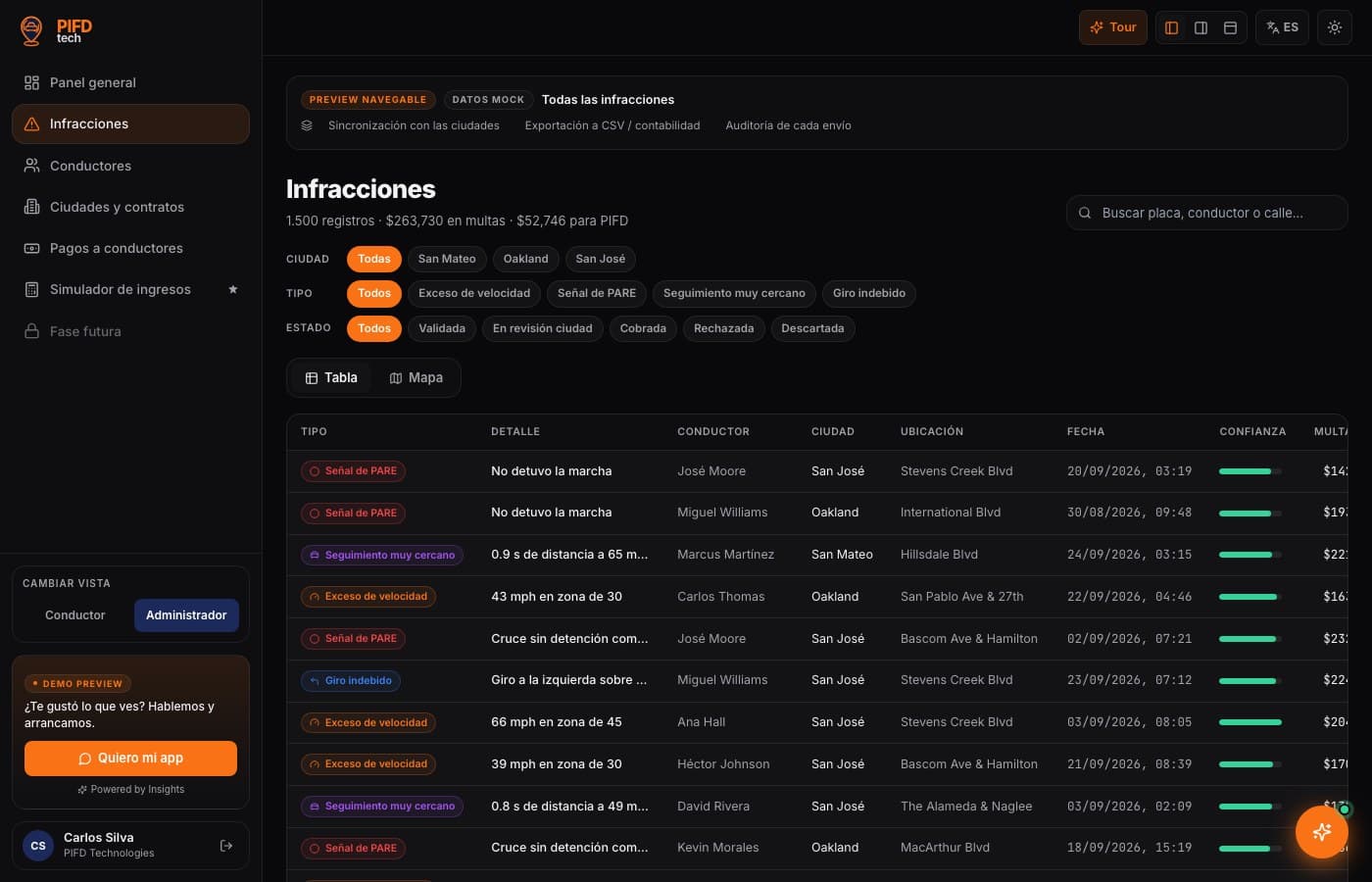Filter status by Cobrada

point(643,328)
